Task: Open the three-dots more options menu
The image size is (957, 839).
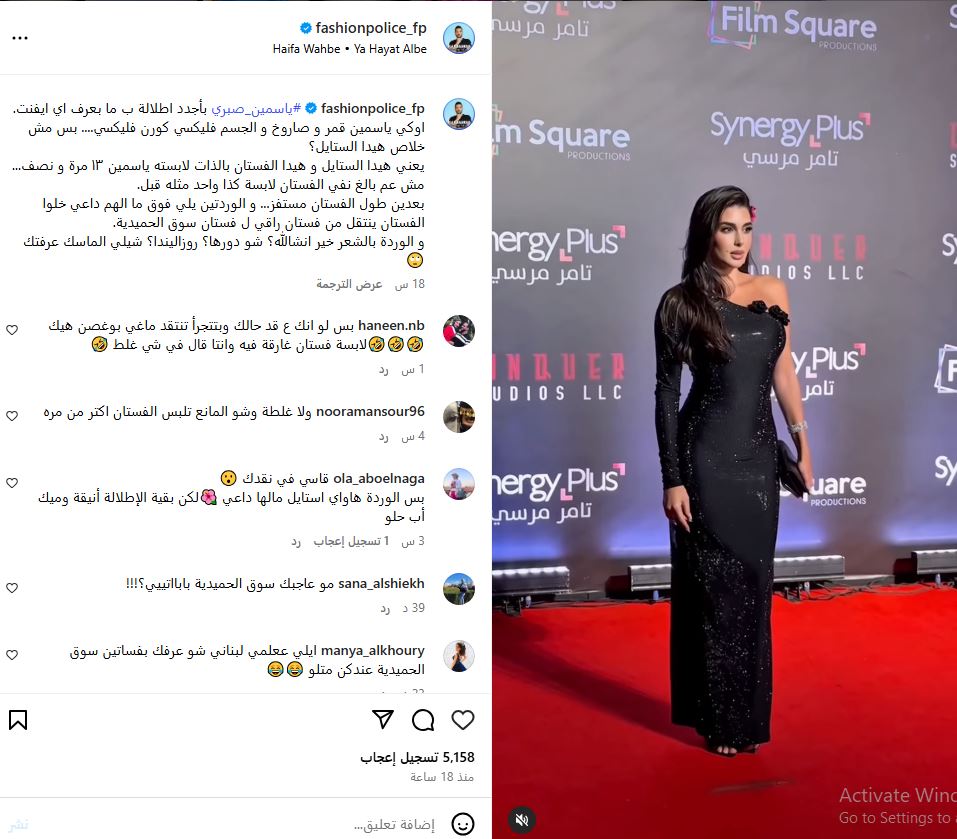Action: (20, 38)
